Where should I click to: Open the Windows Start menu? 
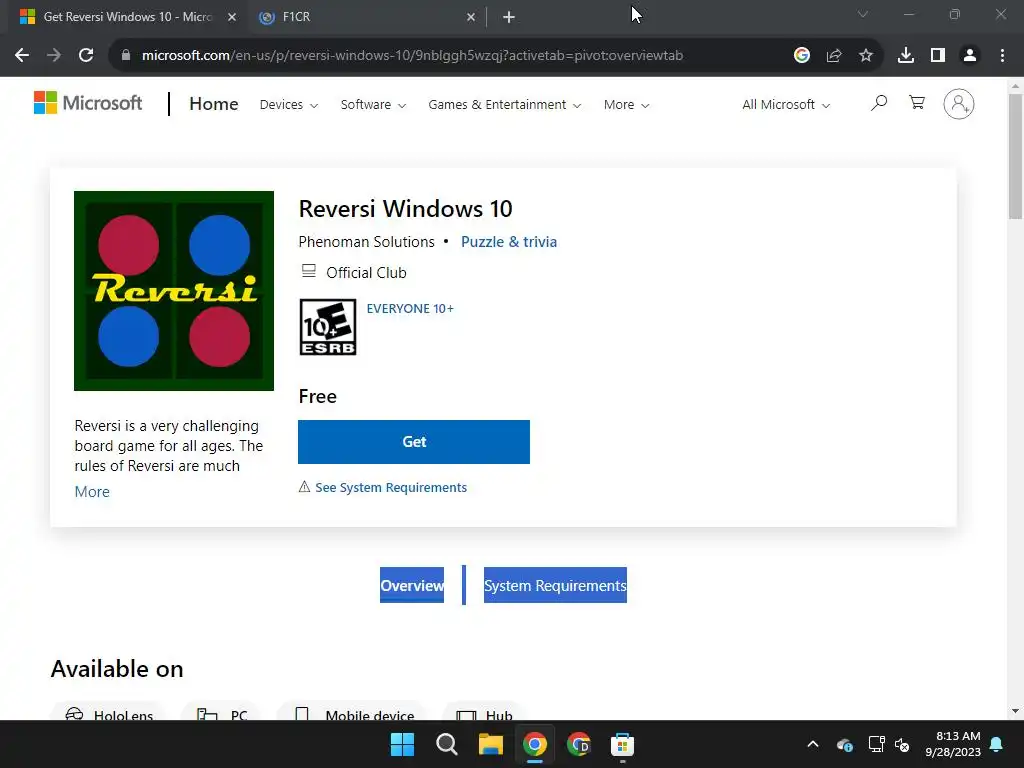click(x=402, y=744)
